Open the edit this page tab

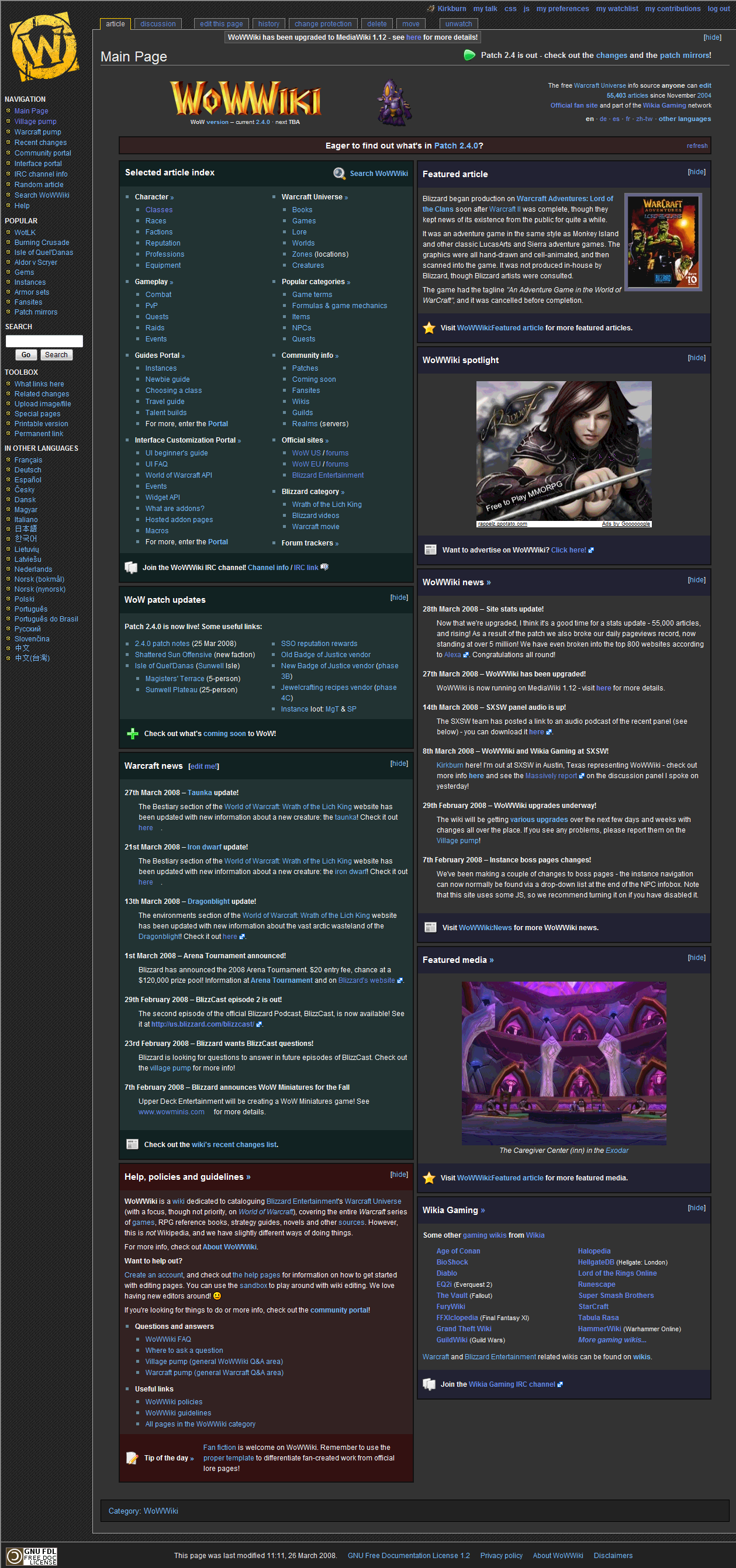coord(221,24)
